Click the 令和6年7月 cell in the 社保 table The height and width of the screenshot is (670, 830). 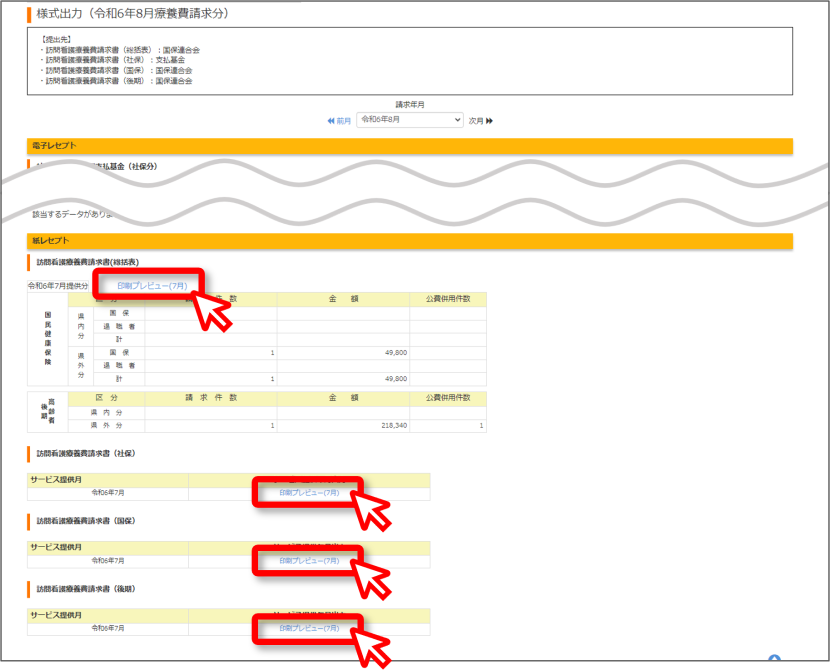108,493
